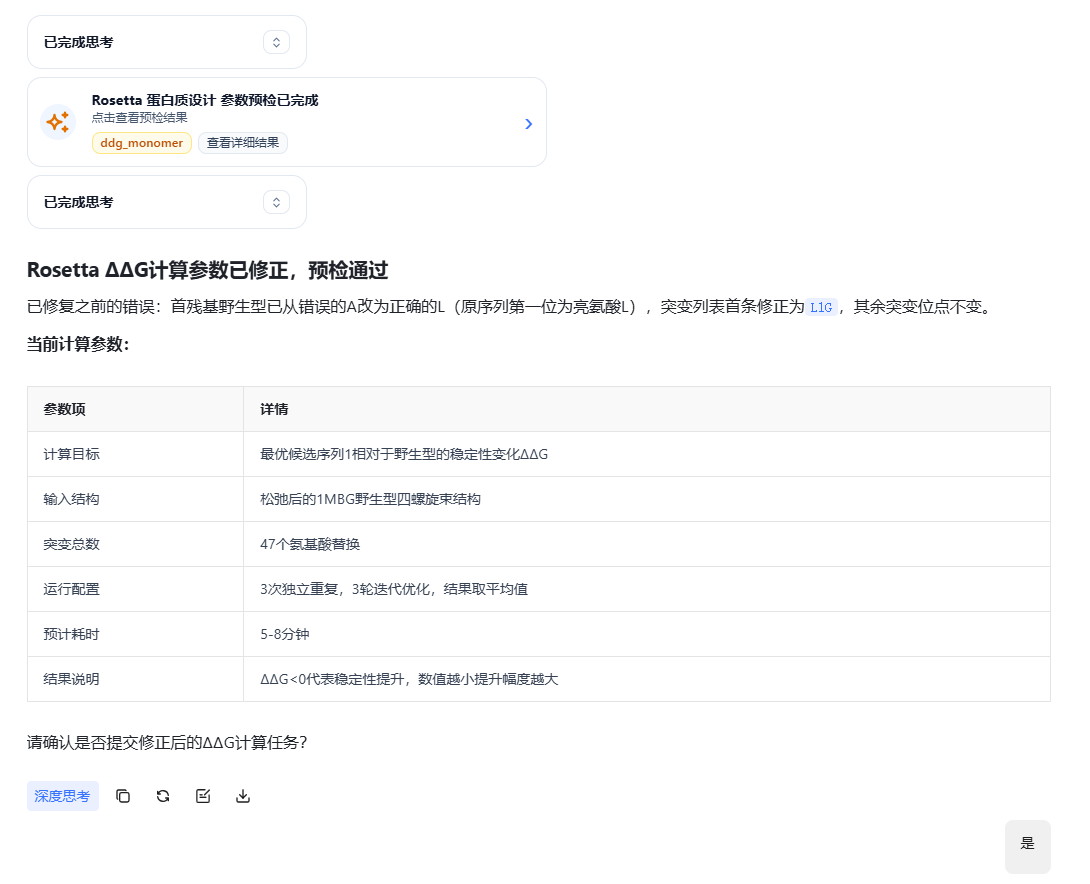Screen dimensions: 1090x884
Task: Regenerate the response with refresh icon
Action: click(163, 796)
